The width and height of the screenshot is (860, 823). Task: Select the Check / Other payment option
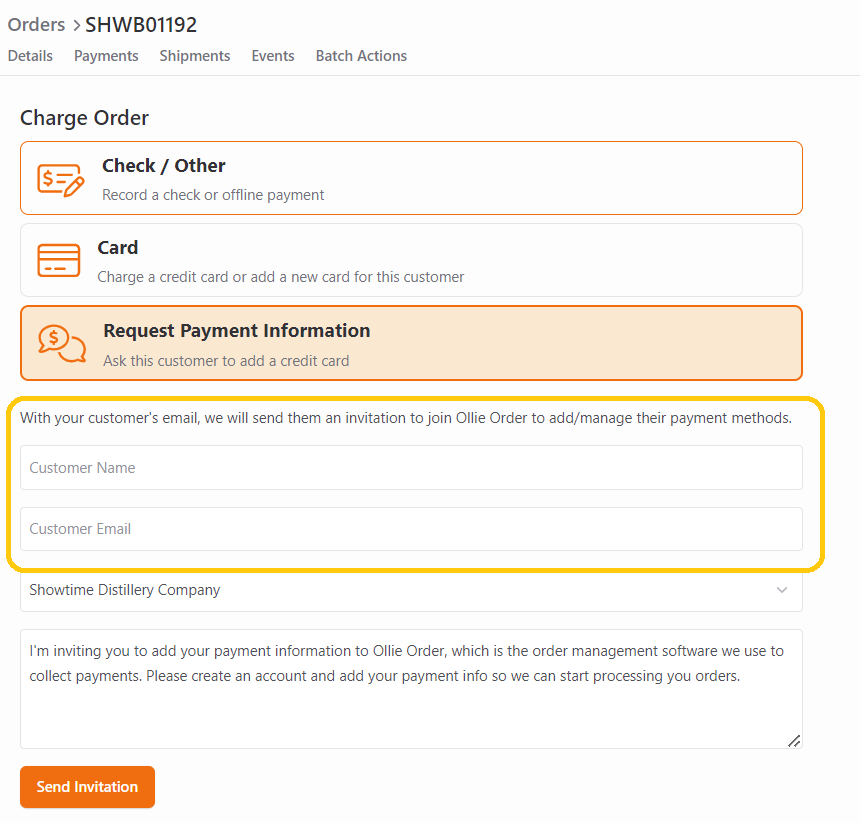tap(411, 178)
